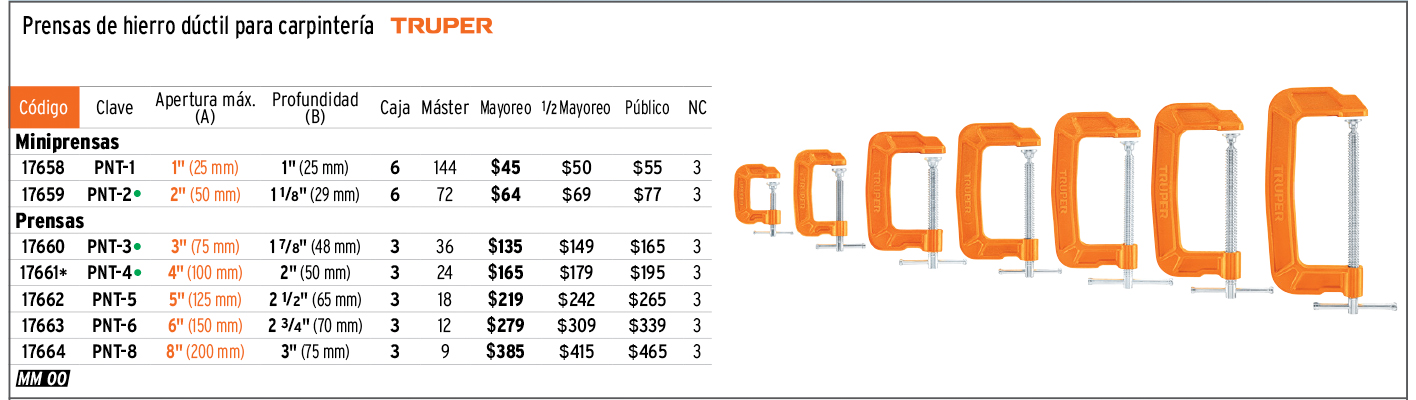Click the Público column header

(647, 108)
